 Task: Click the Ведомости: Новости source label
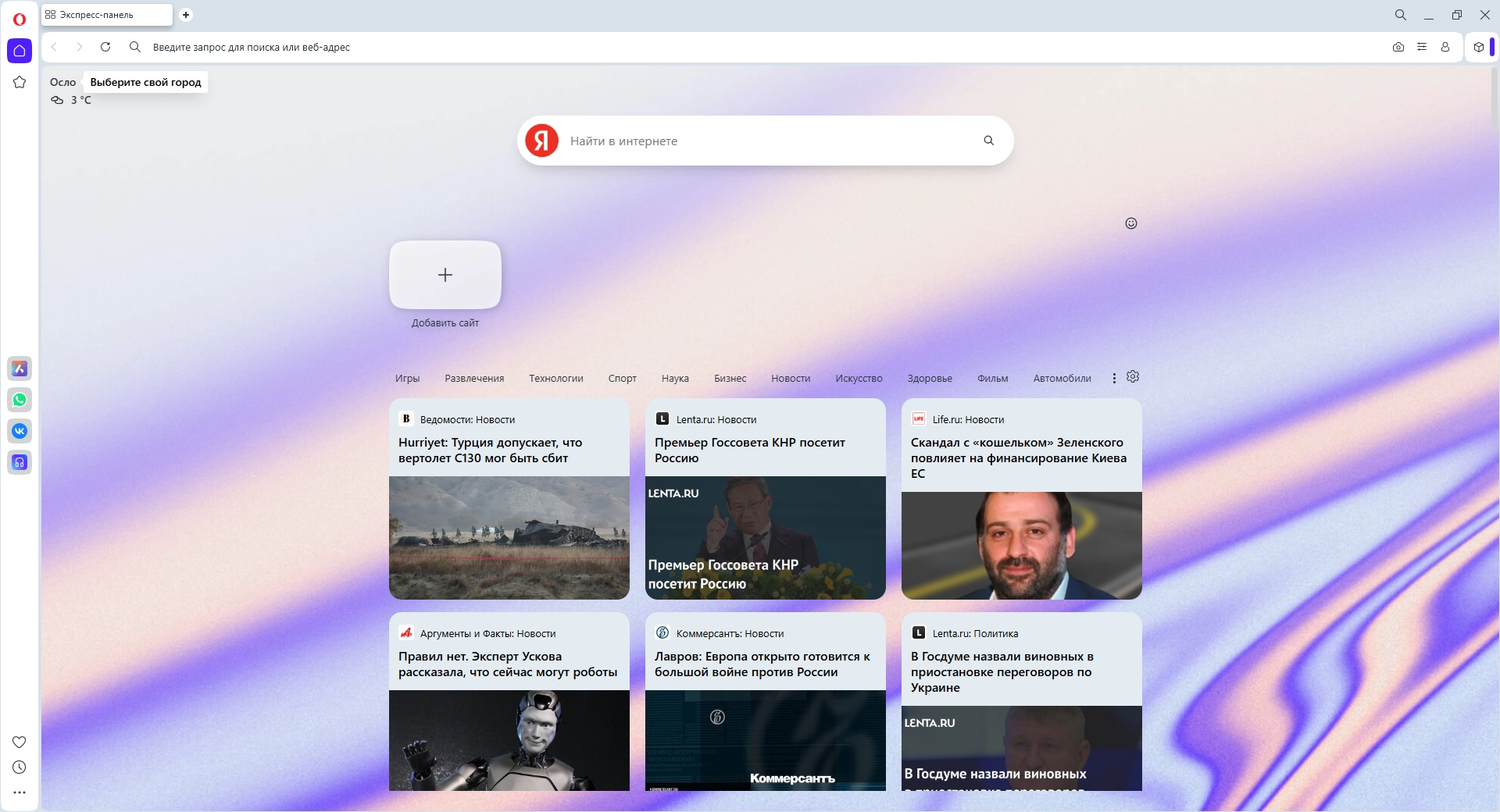[x=467, y=419]
